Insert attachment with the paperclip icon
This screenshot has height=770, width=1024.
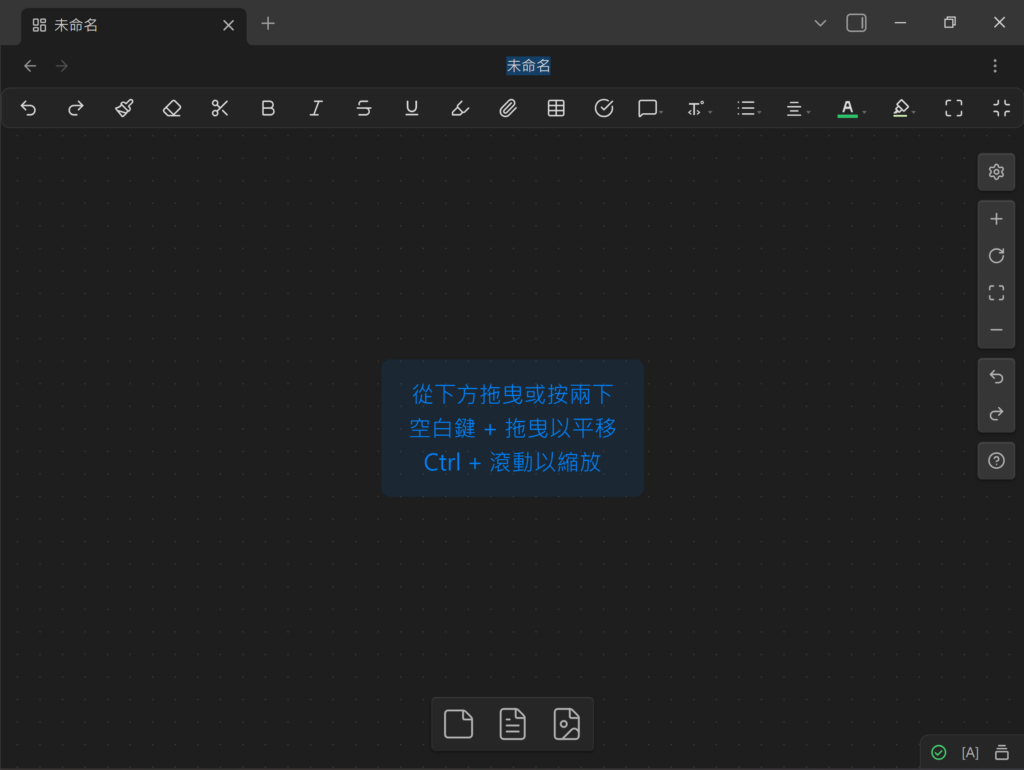click(508, 108)
